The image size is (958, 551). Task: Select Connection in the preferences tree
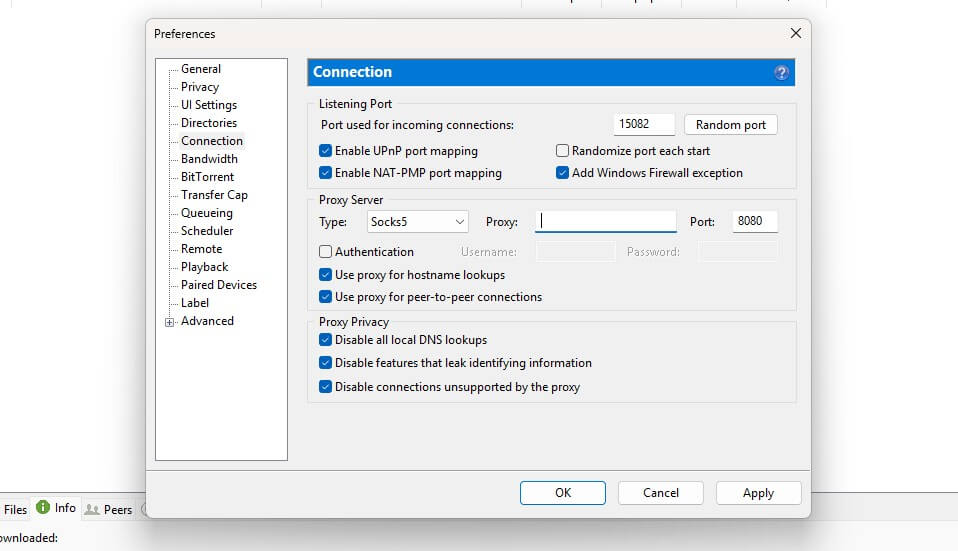(x=212, y=141)
